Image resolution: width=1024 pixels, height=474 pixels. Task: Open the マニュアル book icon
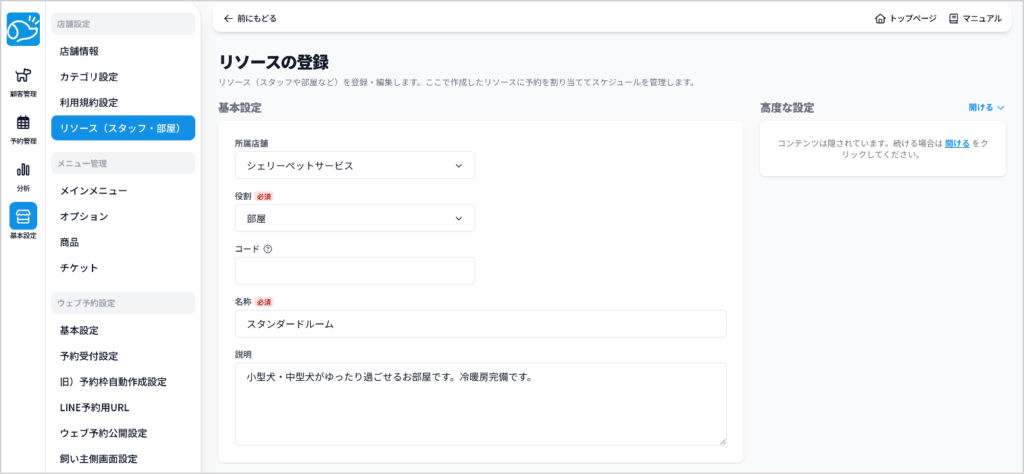(x=953, y=18)
